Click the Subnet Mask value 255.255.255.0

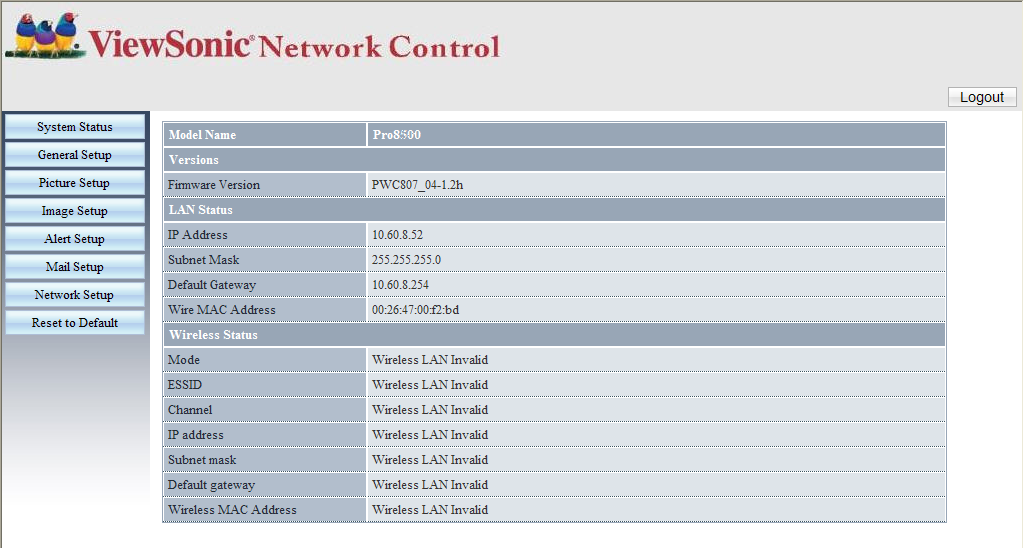click(x=406, y=260)
